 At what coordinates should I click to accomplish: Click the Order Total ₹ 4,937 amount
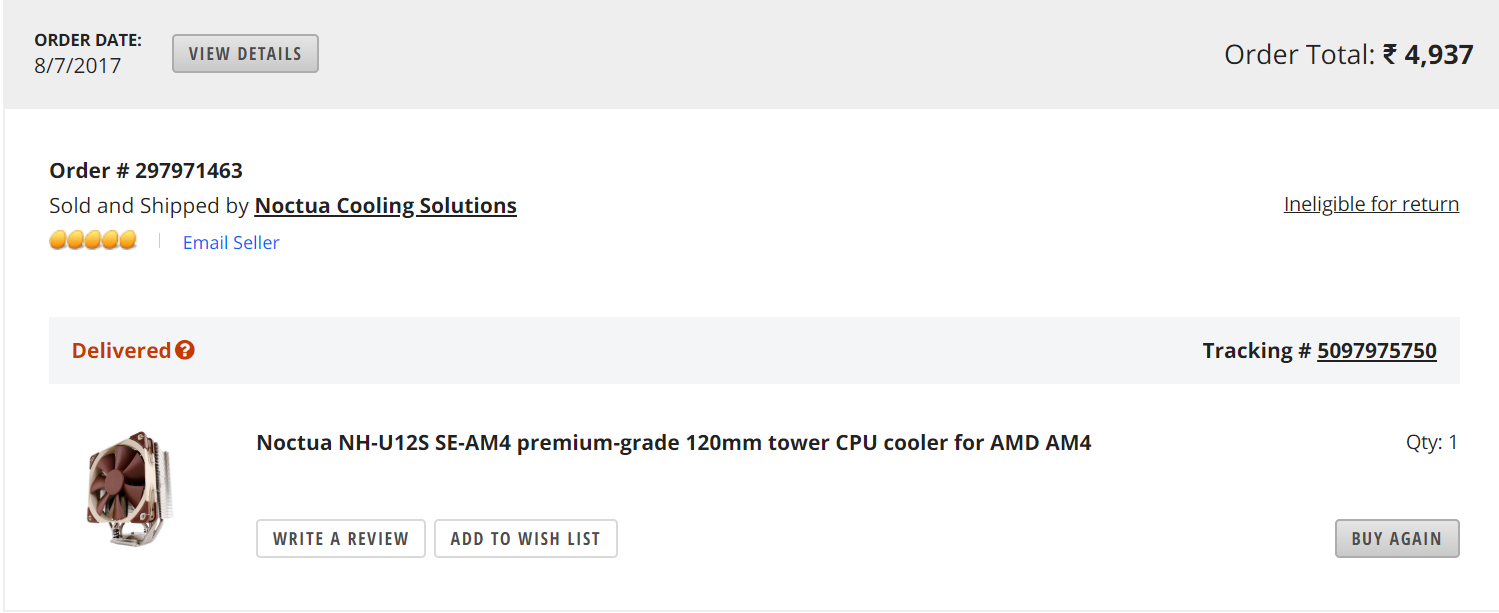[x=1428, y=54]
